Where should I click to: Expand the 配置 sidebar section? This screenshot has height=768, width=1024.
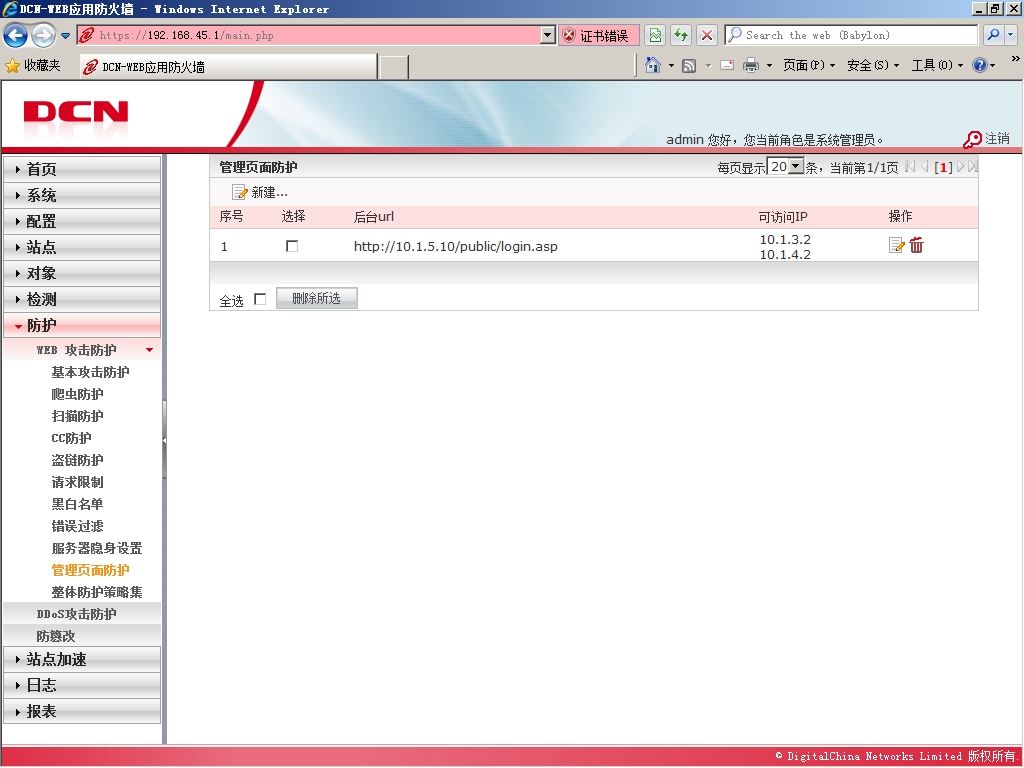pos(82,221)
